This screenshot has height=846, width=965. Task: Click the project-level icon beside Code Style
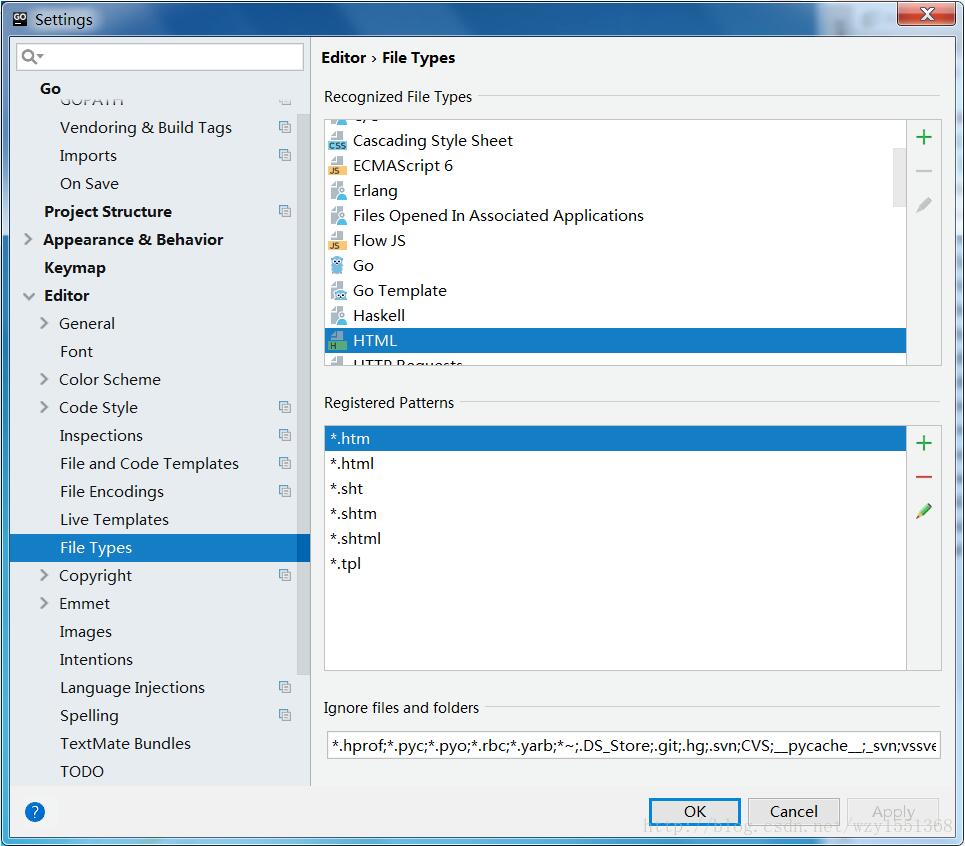tap(284, 407)
